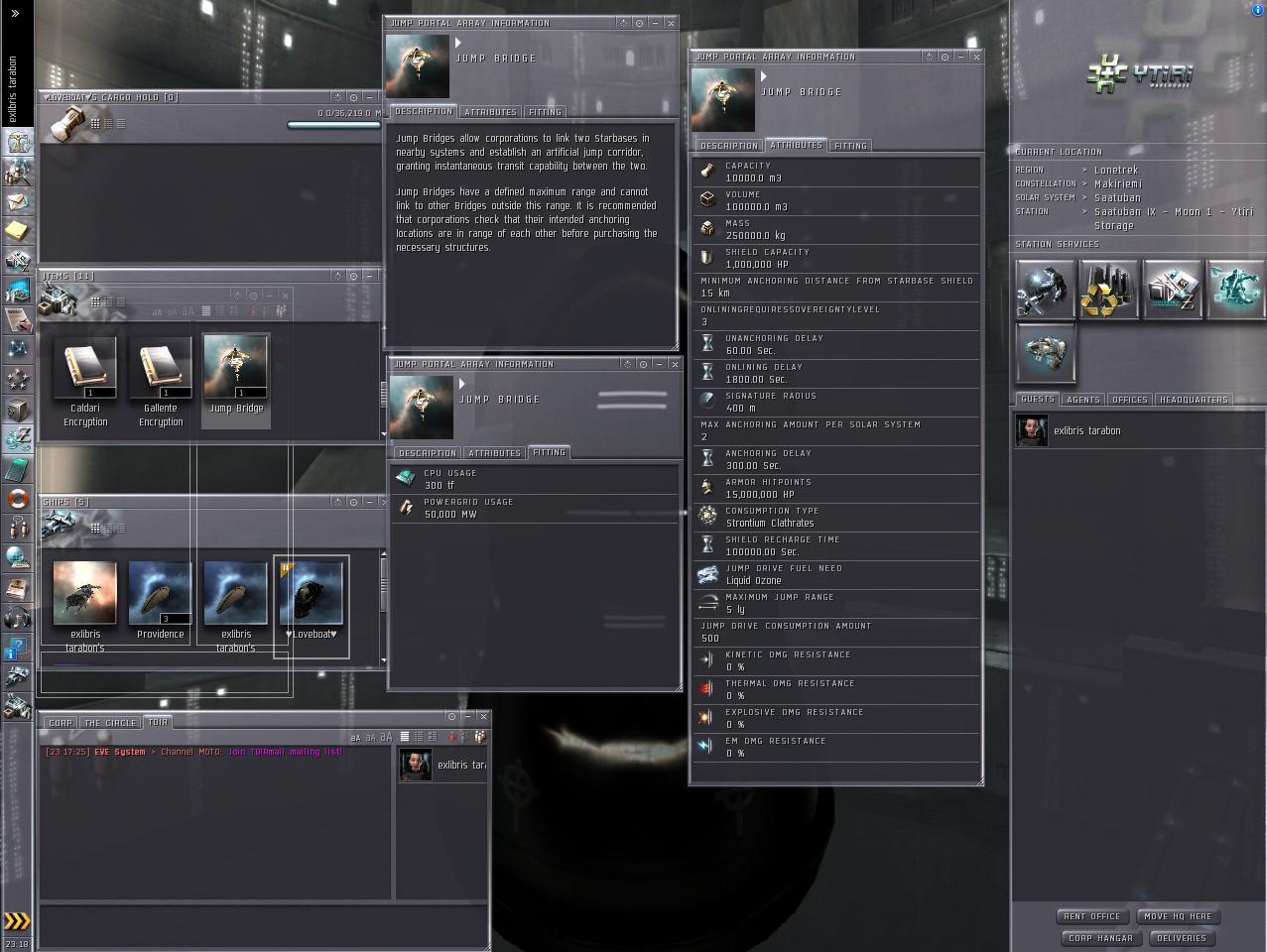The width and height of the screenshot is (1267, 952).
Task: Open the yellow Notepad icon in sidebar
Action: click(17, 231)
